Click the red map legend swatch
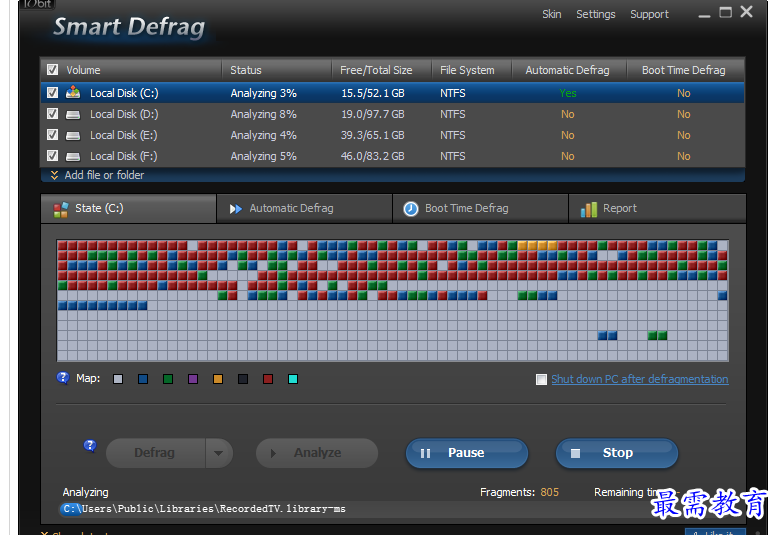 (x=268, y=379)
